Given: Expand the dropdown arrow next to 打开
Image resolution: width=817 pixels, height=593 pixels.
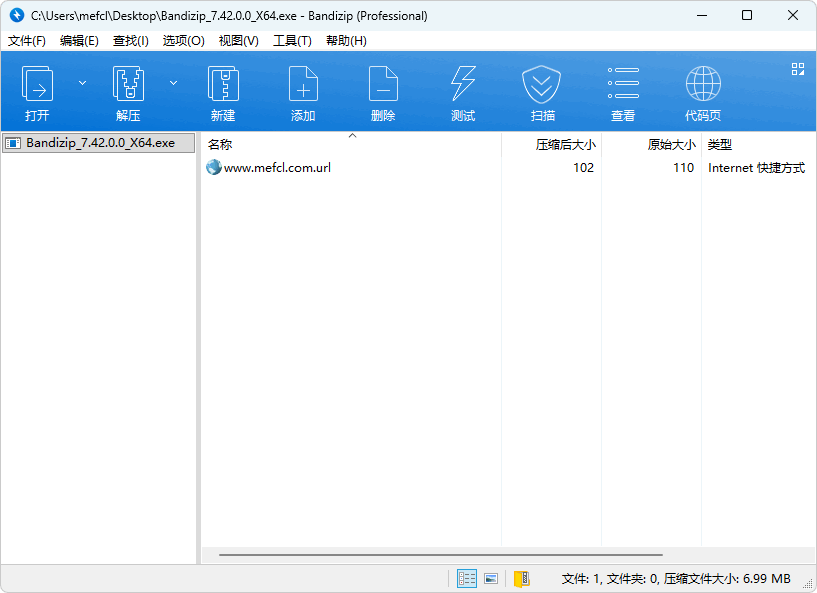Looking at the screenshot, I should [x=82, y=83].
